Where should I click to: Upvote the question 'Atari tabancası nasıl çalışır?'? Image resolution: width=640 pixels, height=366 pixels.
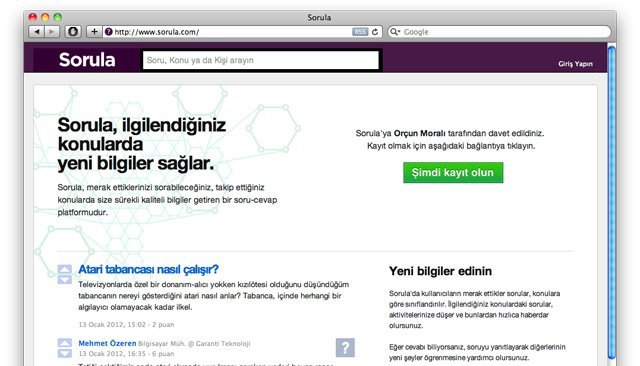[64, 269]
